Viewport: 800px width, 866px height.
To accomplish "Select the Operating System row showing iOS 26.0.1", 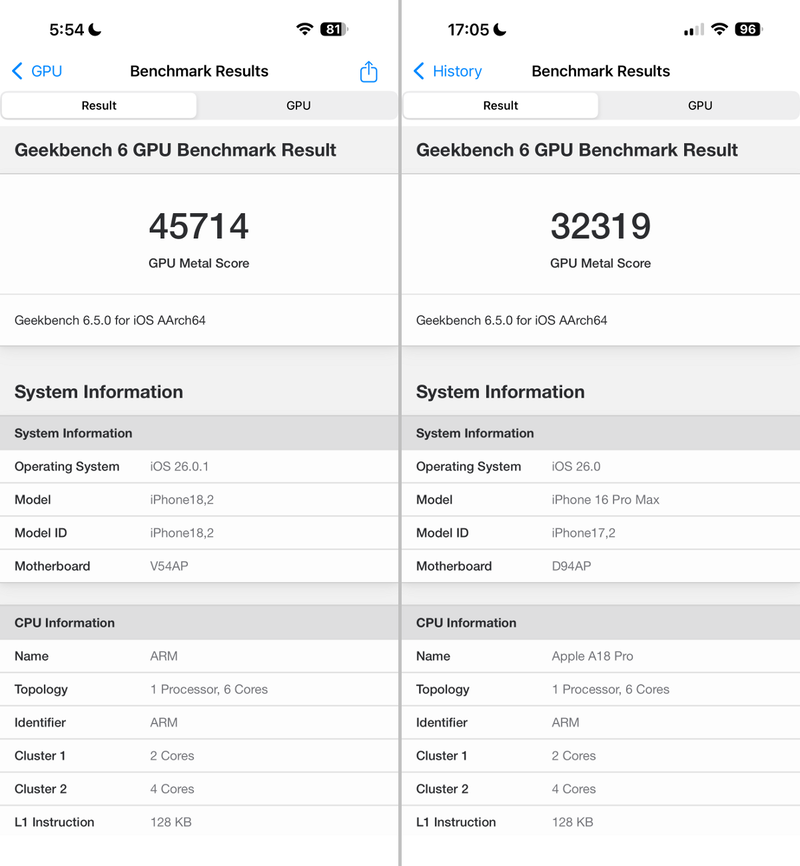I will pos(200,466).
